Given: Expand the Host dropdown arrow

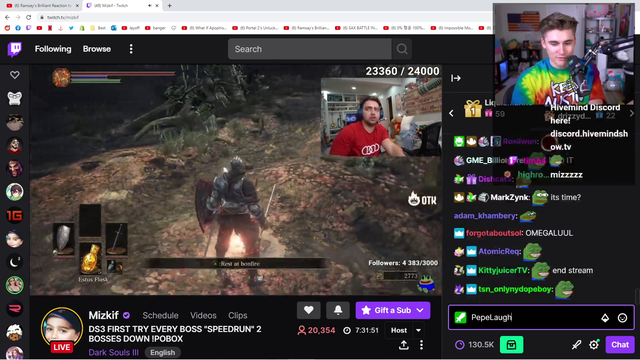Looking at the screenshot, I should 418,330.
